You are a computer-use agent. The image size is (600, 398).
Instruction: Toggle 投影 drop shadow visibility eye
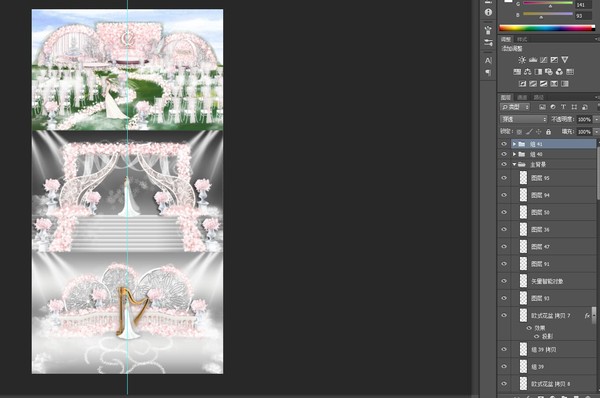[x=536, y=336]
